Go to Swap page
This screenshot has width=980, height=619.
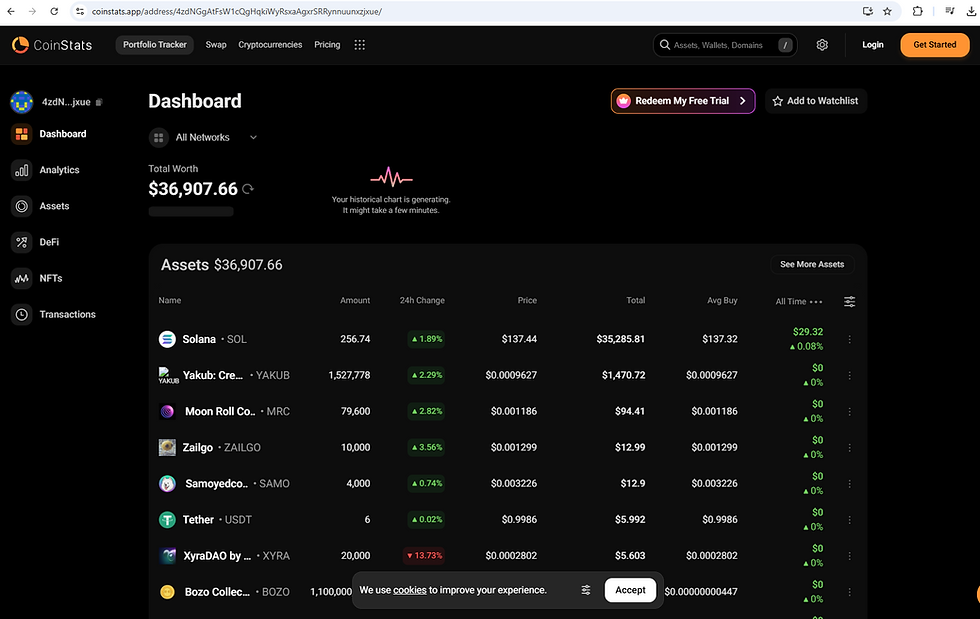pyautogui.click(x=216, y=45)
